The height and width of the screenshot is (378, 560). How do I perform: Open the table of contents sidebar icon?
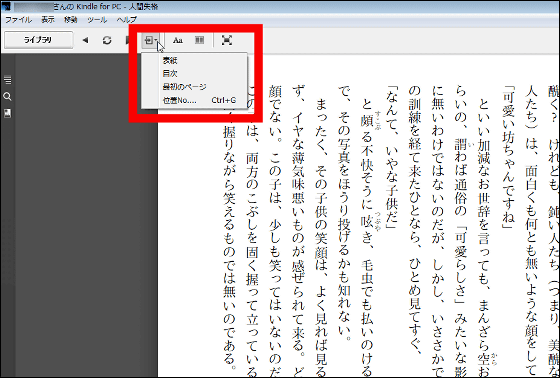point(7,80)
